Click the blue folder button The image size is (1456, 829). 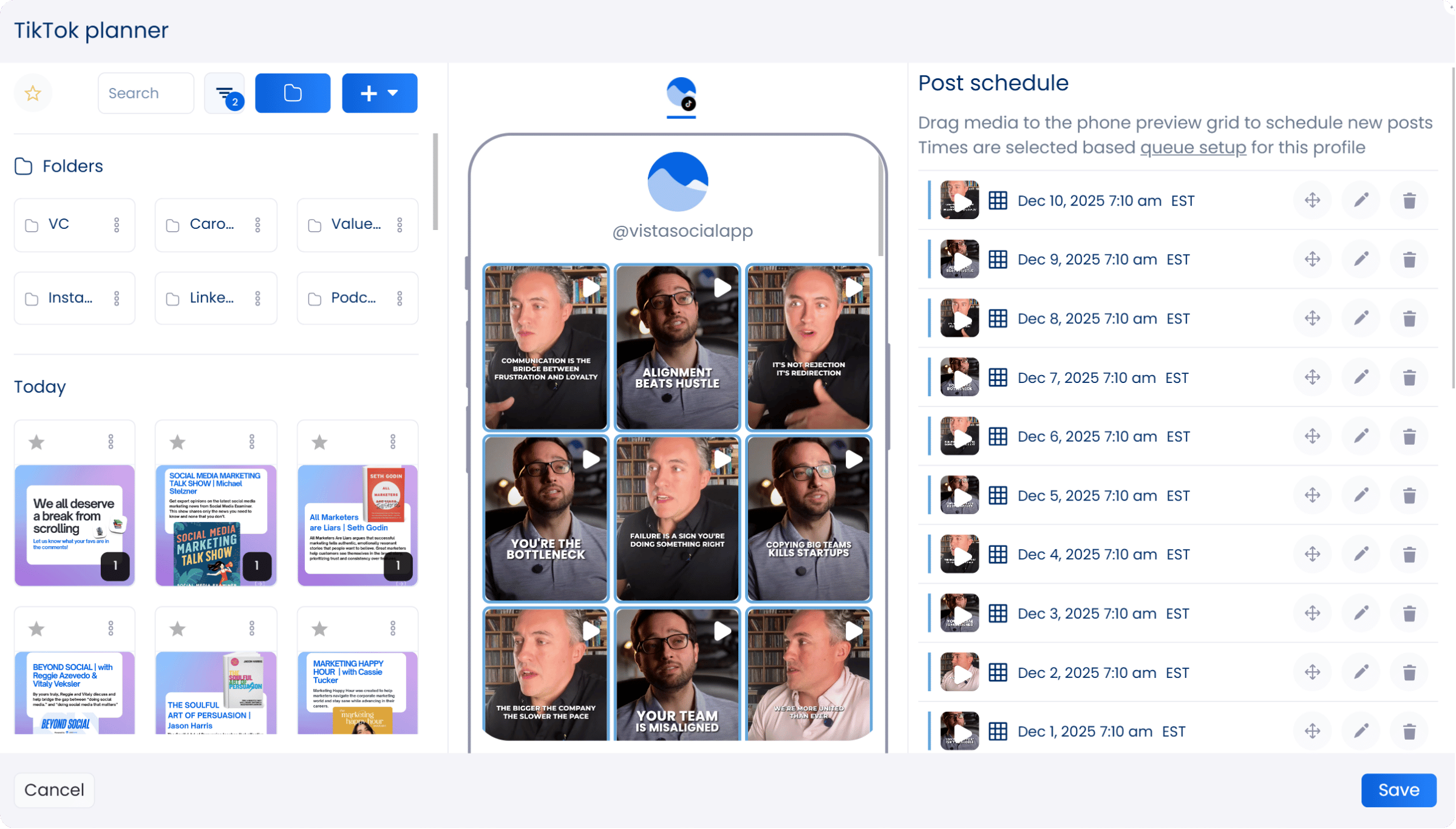click(293, 93)
